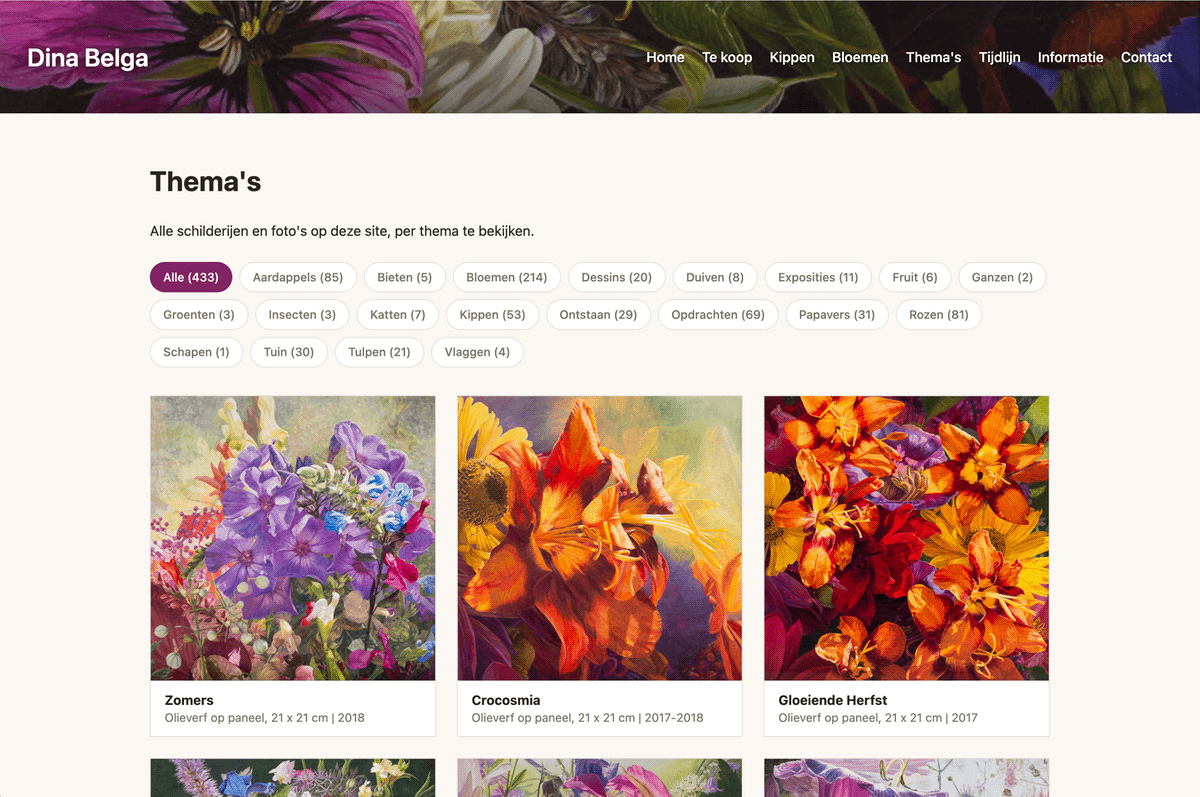Choose the Exposities (11) filter
This screenshot has height=797, width=1200.
coord(818,277)
